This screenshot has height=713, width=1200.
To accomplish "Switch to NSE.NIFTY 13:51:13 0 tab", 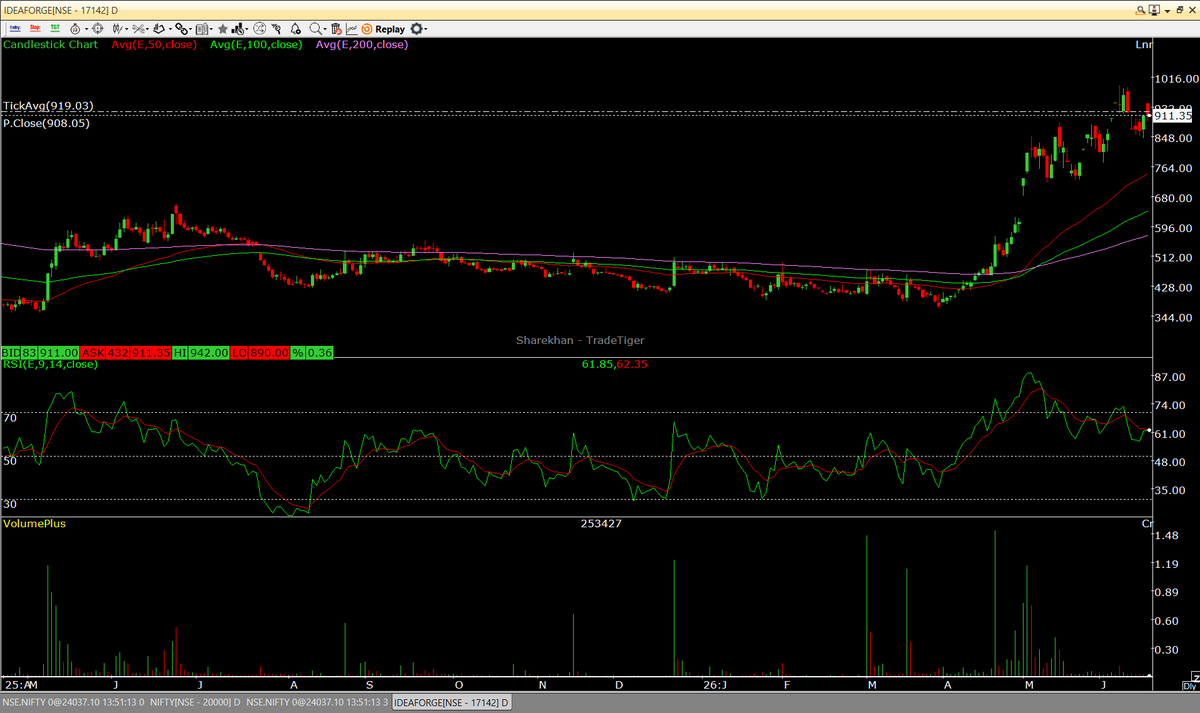I will (74, 703).
